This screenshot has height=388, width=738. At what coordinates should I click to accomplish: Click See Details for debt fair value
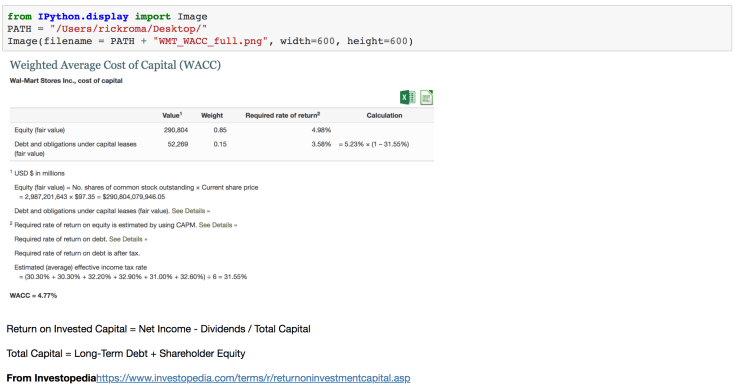click(x=191, y=211)
